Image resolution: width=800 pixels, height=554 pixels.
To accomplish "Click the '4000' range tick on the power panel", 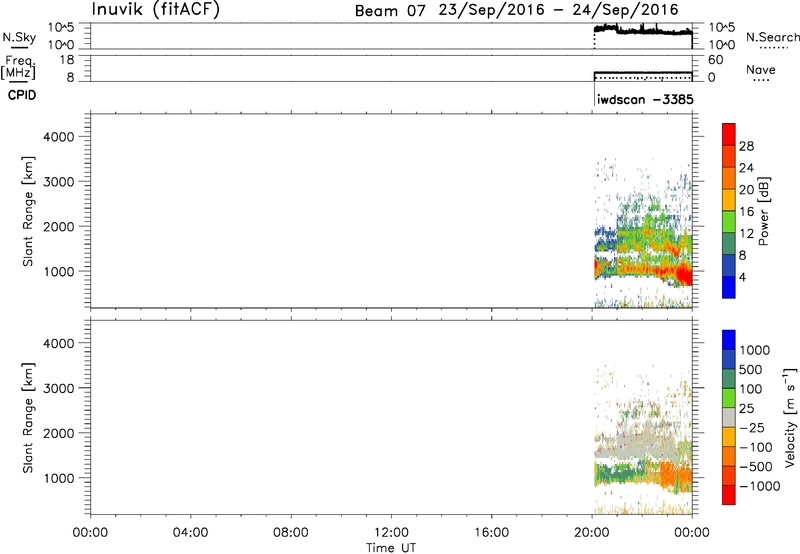I will click(x=59, y=137).
